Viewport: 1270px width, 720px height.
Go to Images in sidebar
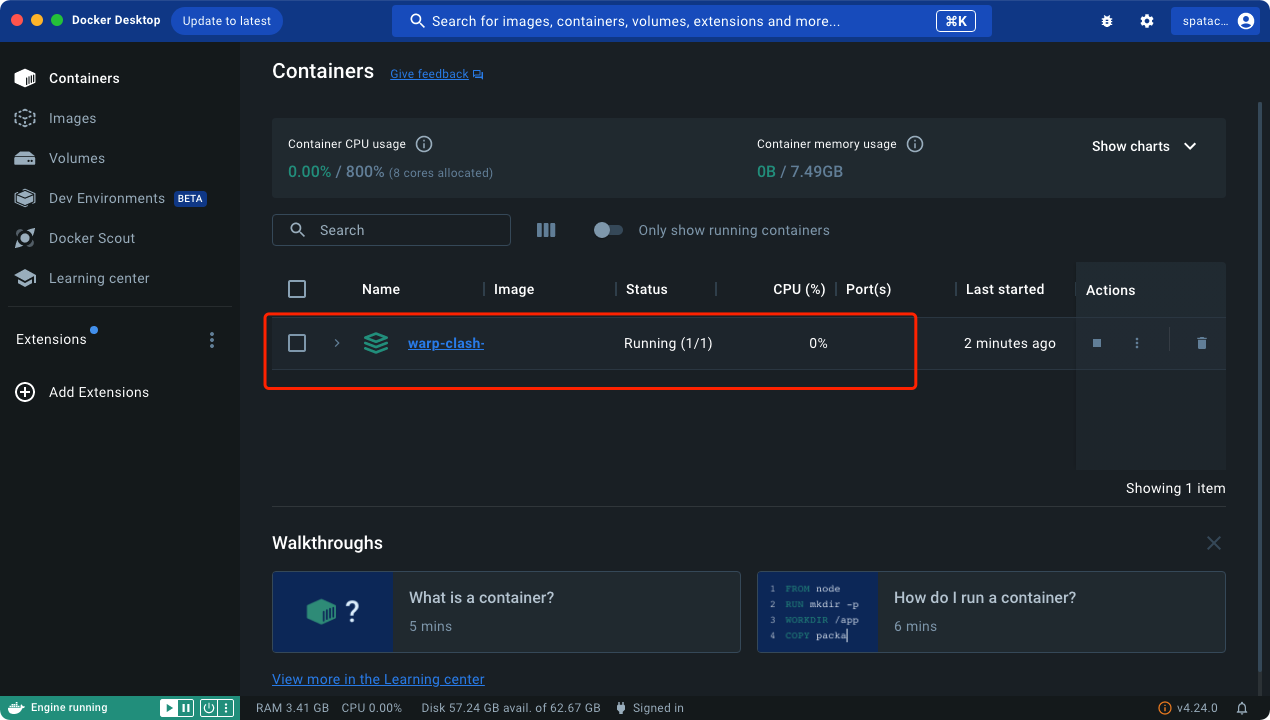[x=120, y=118]
